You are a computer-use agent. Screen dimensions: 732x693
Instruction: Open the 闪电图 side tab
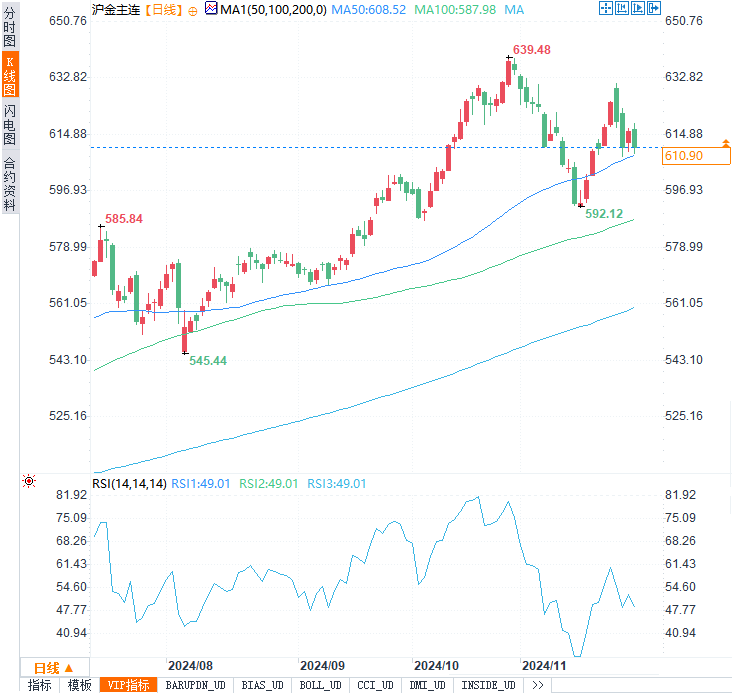[x=9, y=125]
